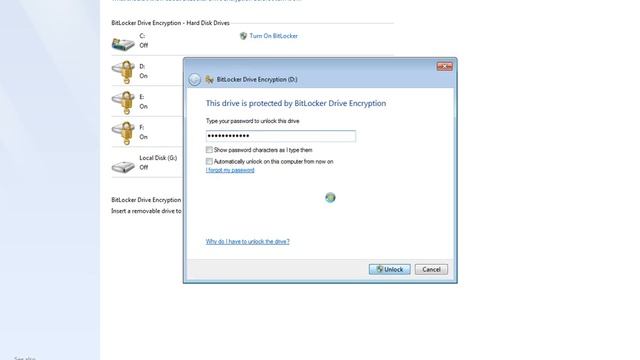Select the C: drive label
This screenshot has height=360, width=640.
click(142, 36)
